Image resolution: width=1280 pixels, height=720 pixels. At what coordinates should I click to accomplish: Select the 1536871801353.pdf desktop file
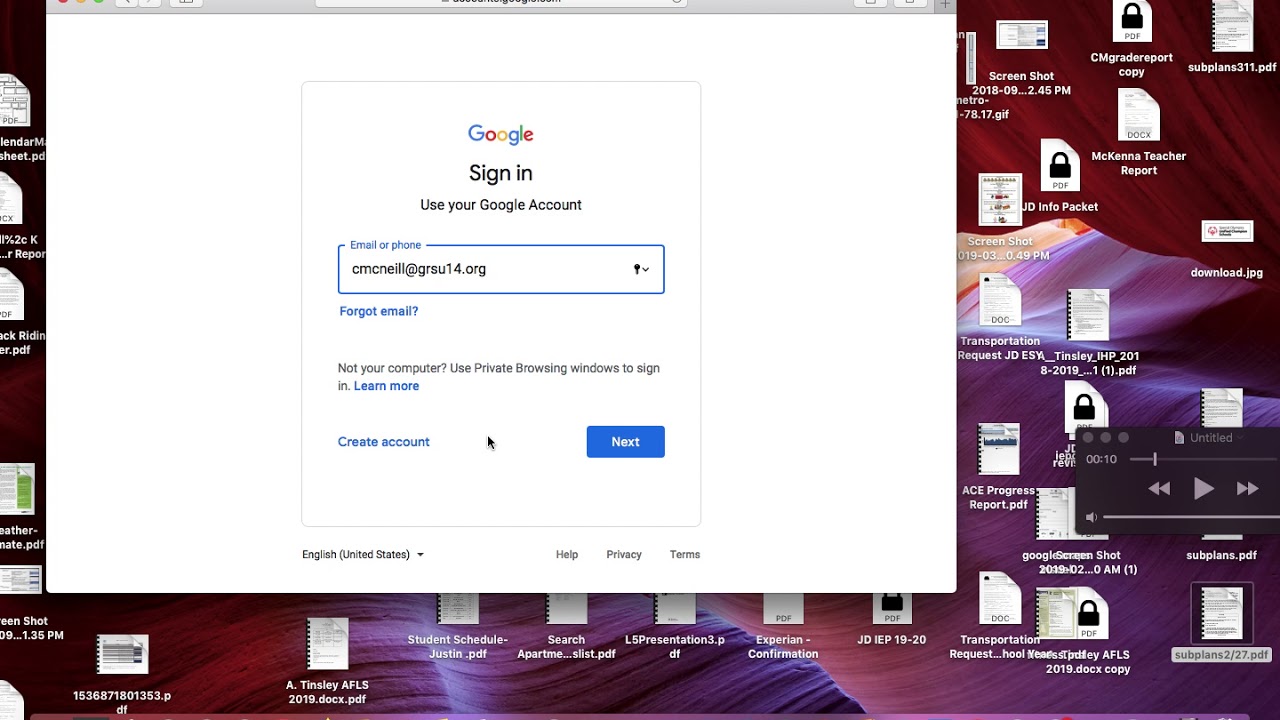122,655
